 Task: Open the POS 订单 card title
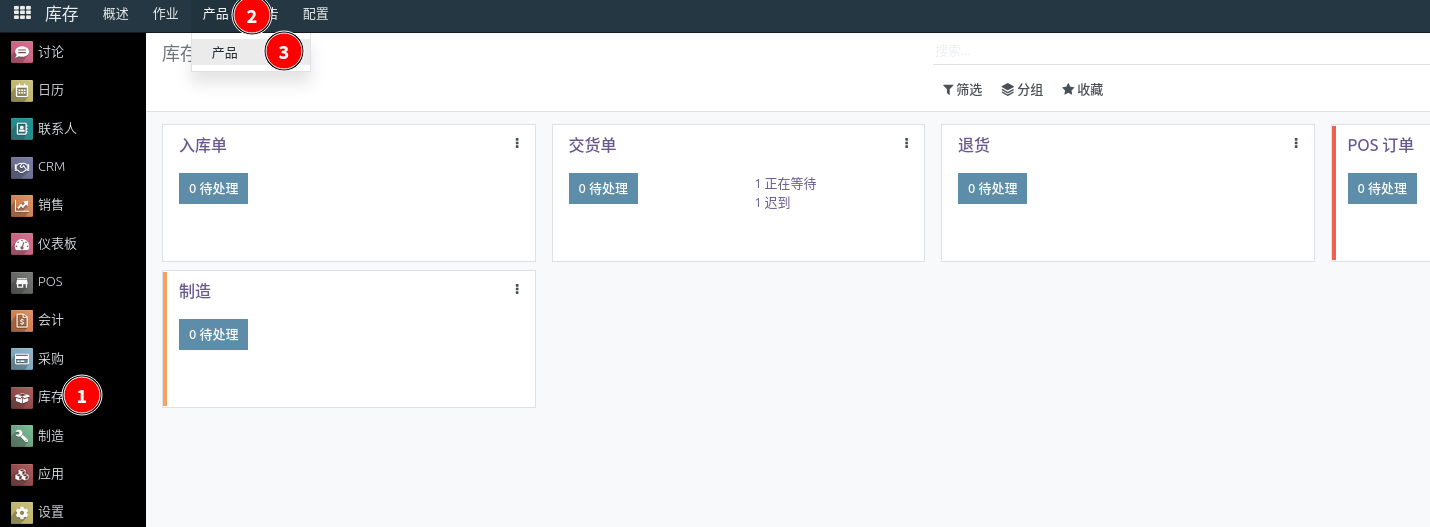[1381, 146]
